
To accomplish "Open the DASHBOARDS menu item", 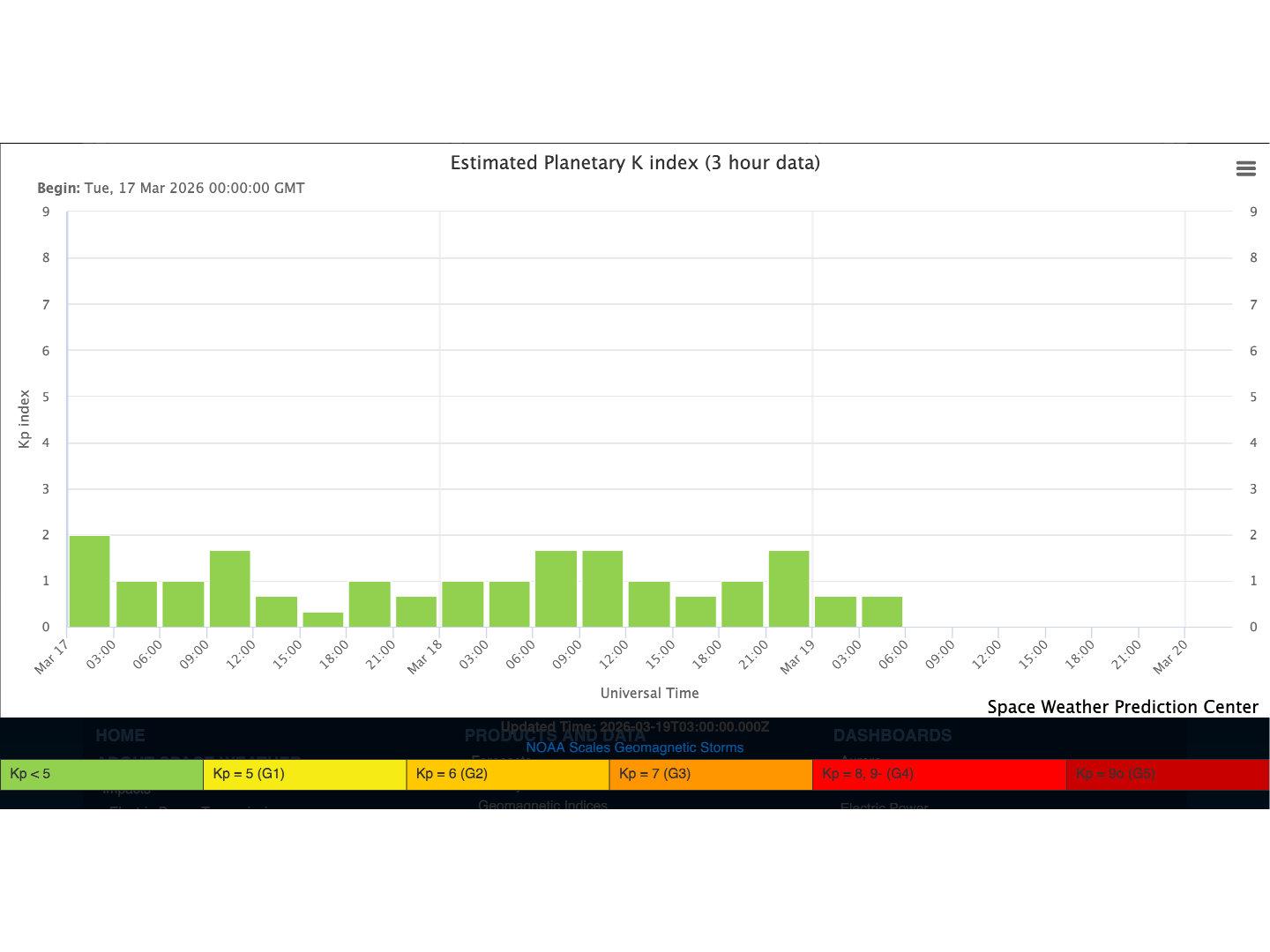I will (892, 735).
